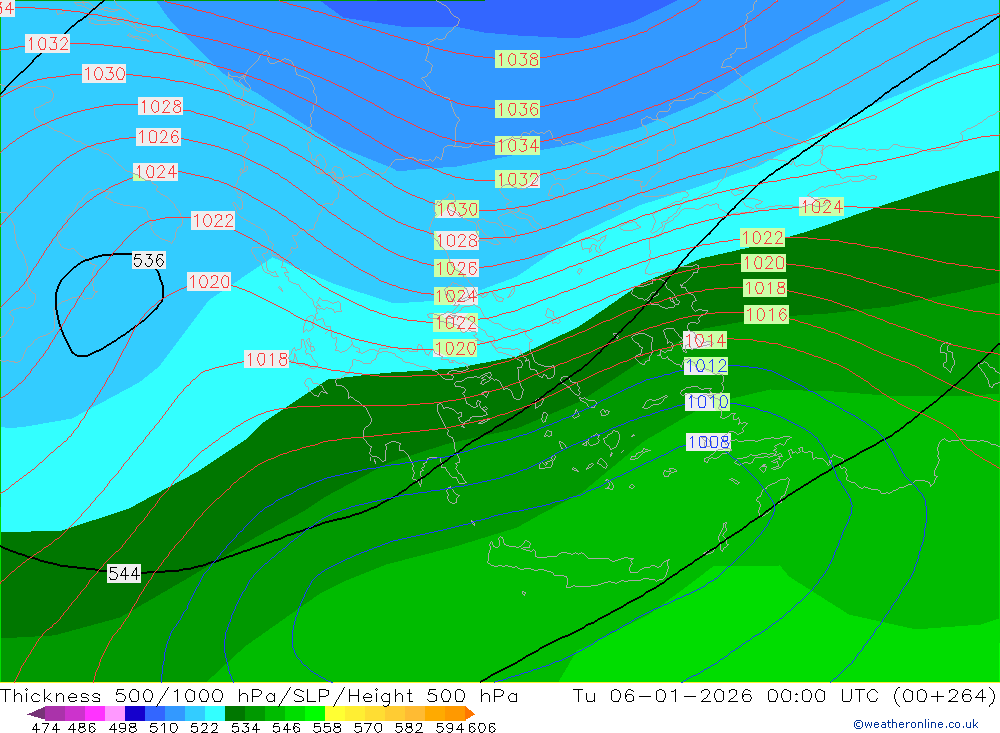
Task: Pick the bright magenta legend swatch
Action: 93,713
